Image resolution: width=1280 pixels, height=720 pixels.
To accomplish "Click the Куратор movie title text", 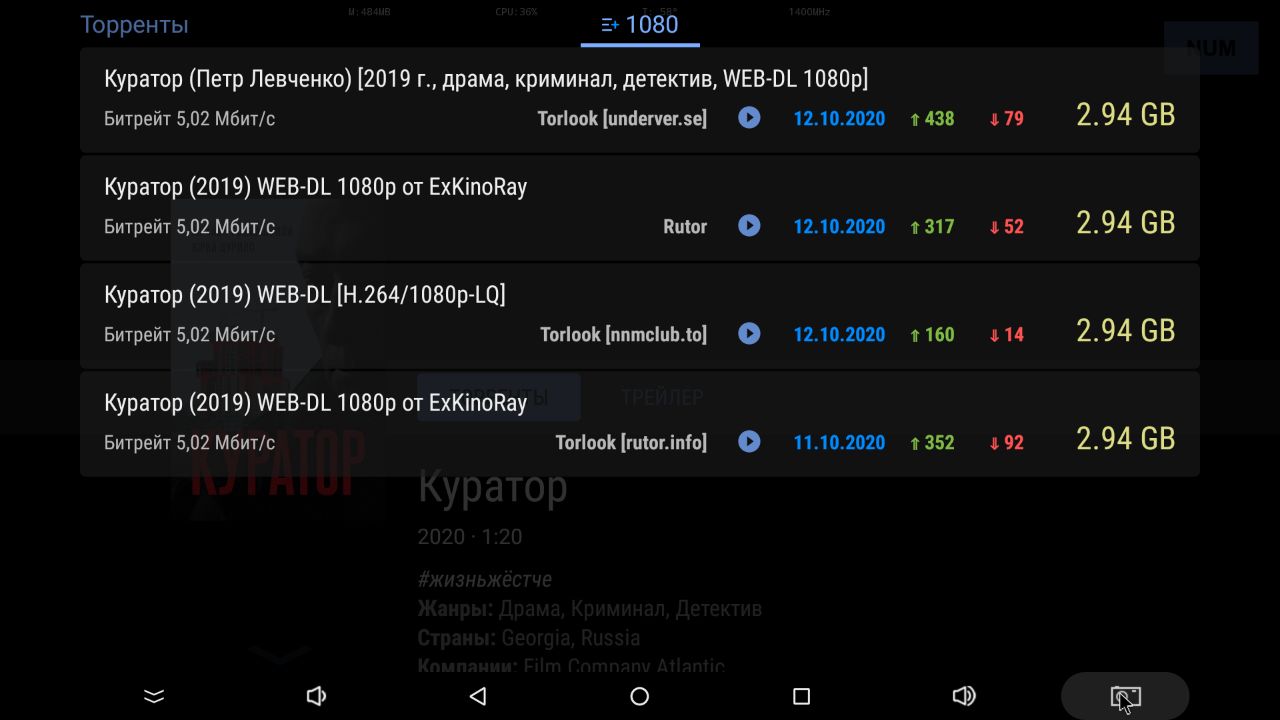I will click(492, 487).
